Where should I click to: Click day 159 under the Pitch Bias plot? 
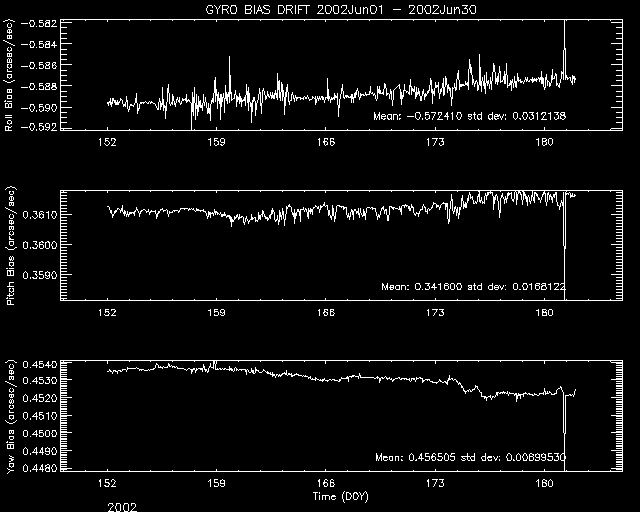tap(216, 313)
